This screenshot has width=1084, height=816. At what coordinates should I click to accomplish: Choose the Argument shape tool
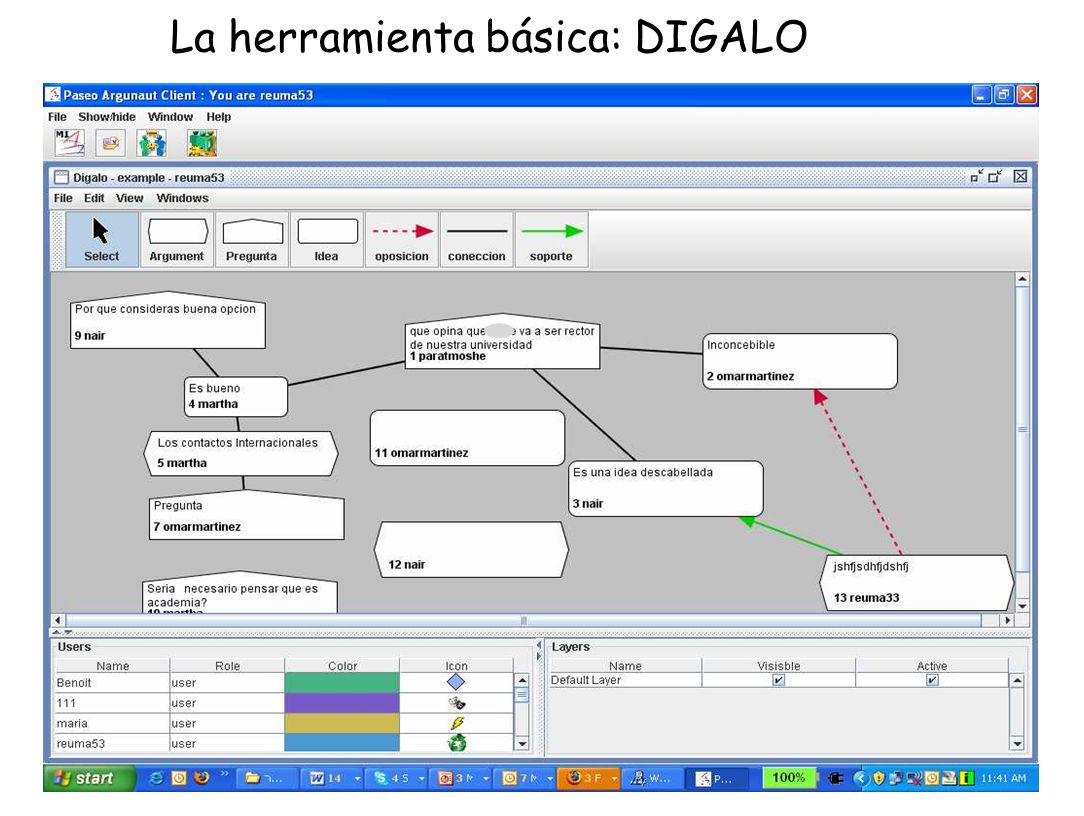click(x=177, y=239)
